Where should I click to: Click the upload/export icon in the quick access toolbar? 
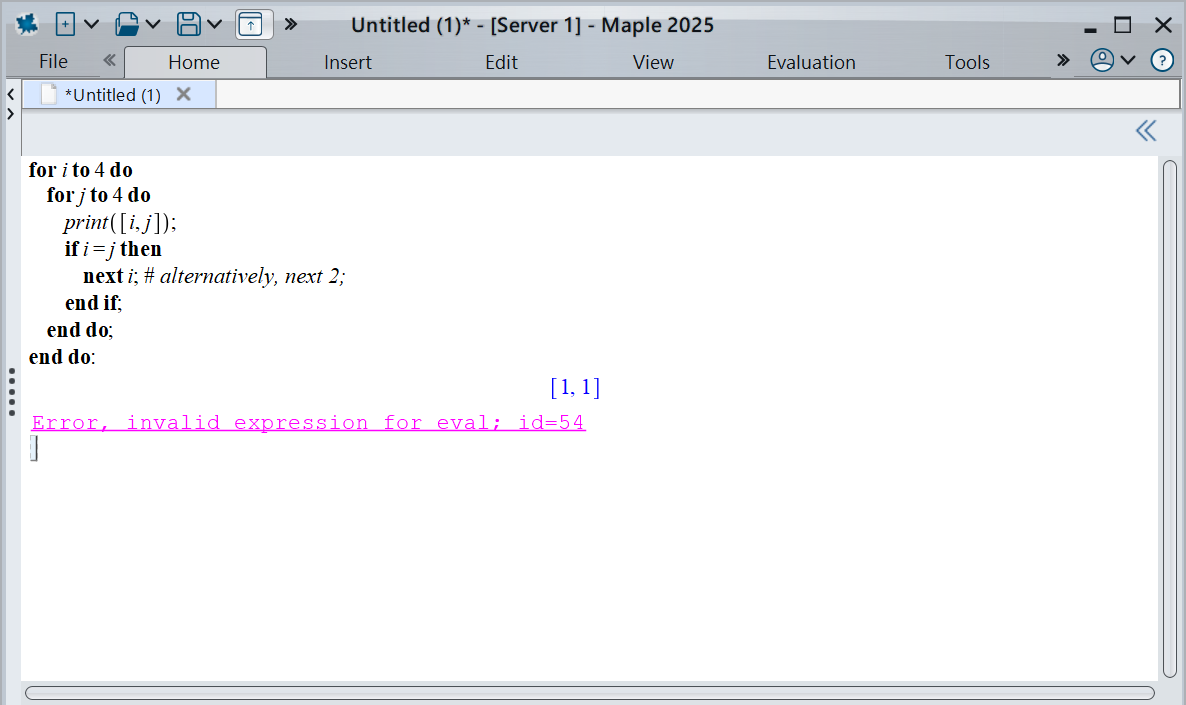(x=254, y=24)
